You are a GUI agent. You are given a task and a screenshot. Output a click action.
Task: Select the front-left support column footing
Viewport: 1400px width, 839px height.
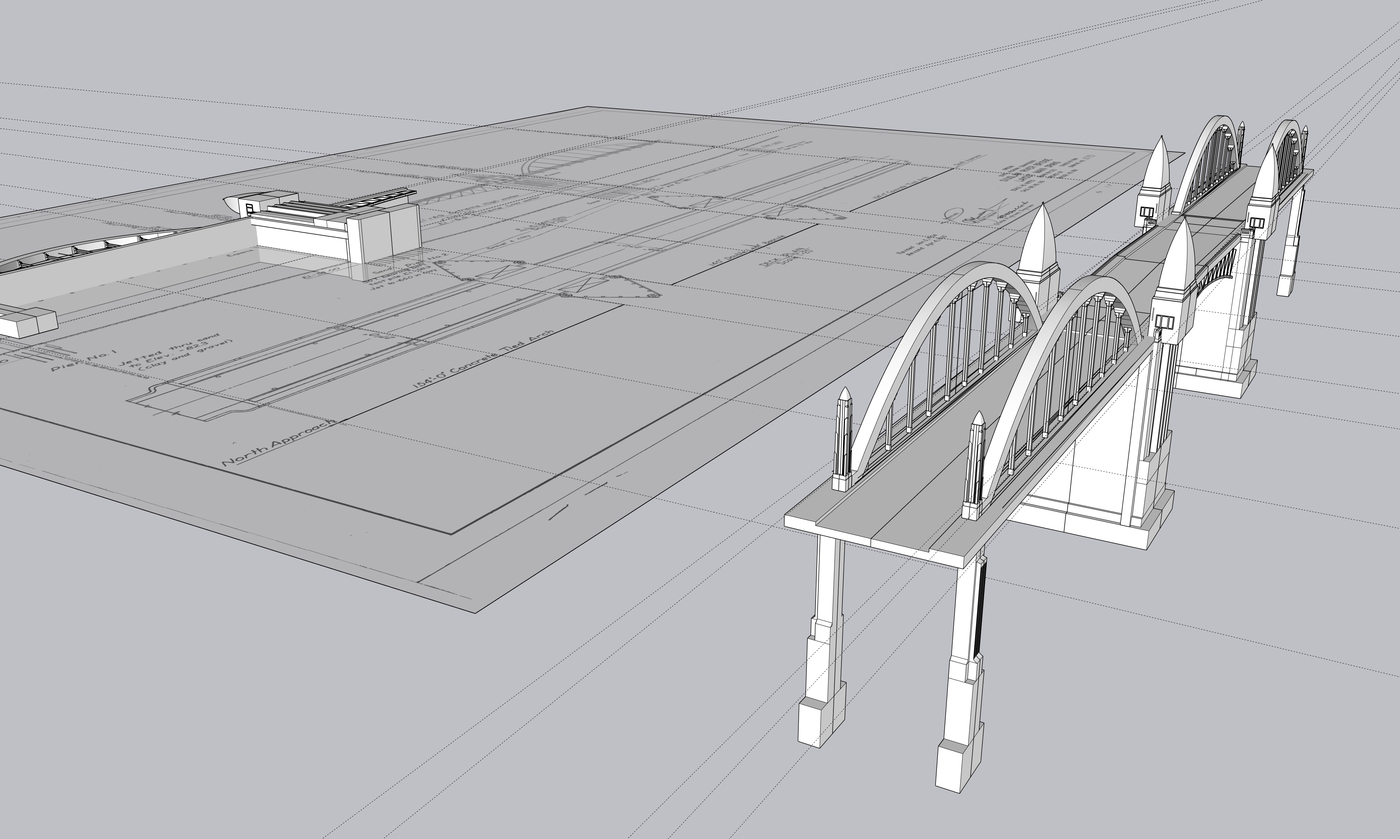(821, 715)
